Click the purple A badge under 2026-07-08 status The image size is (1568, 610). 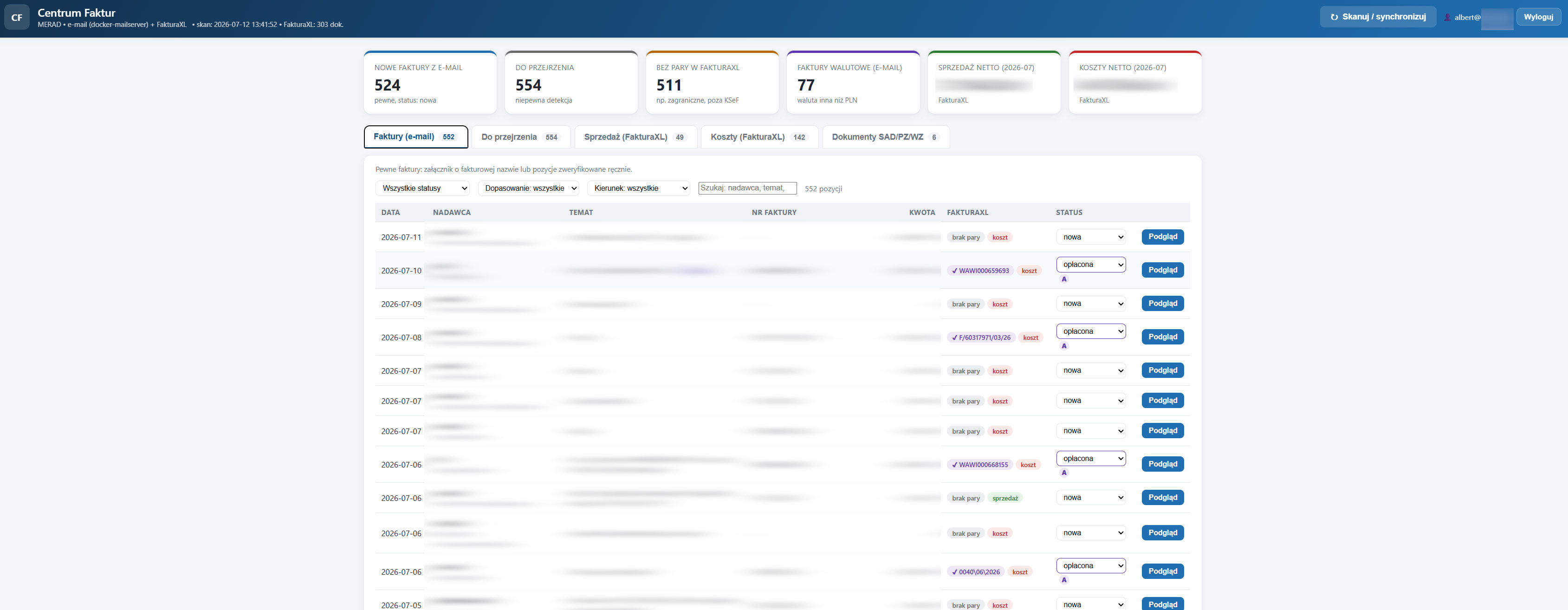tap(1064, 346)
